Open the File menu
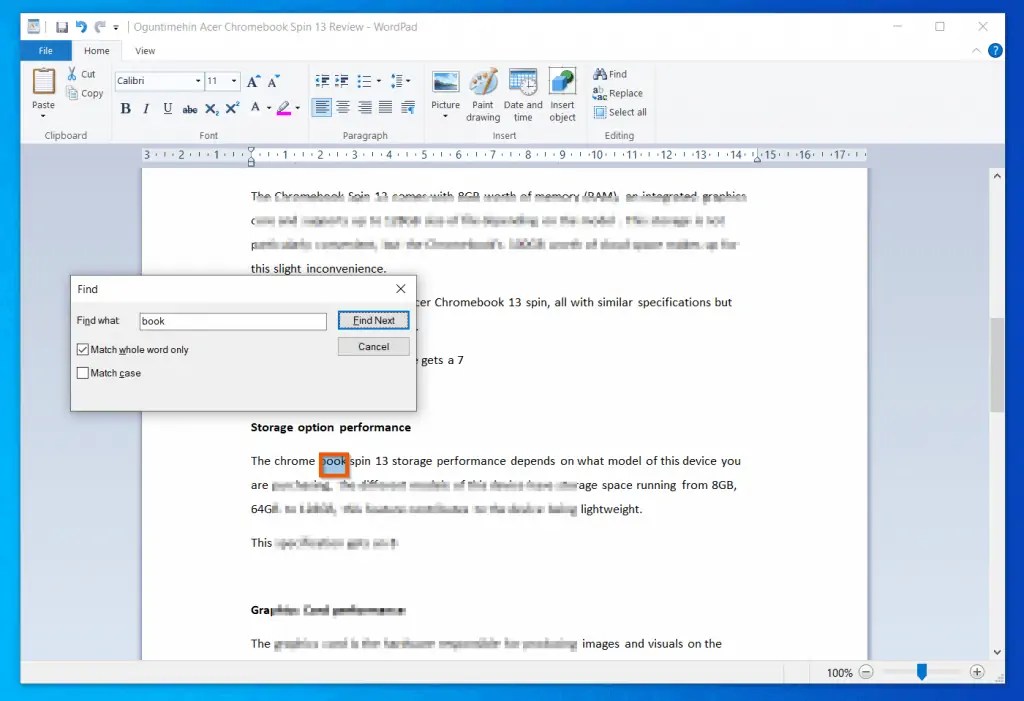The height and width of the screenshot is (701, 1024). pos(44,50)
